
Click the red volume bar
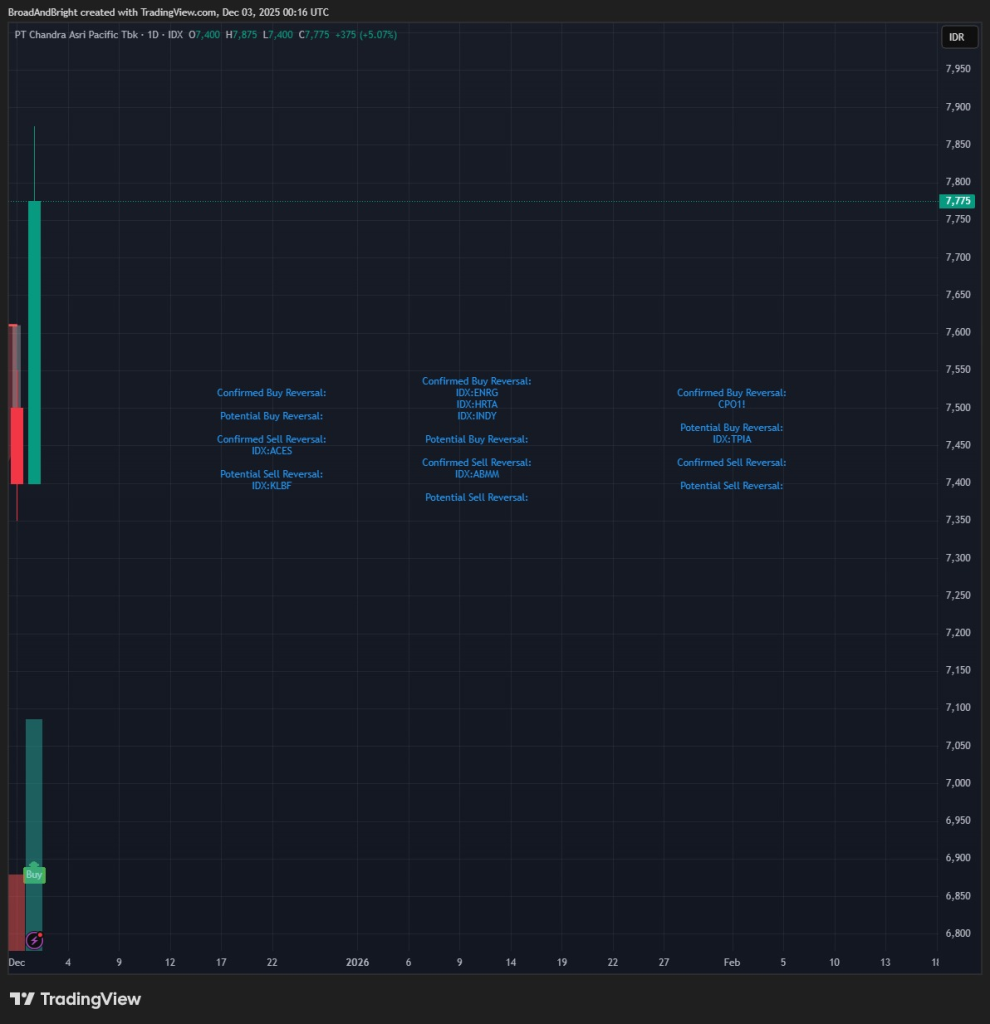15,912
